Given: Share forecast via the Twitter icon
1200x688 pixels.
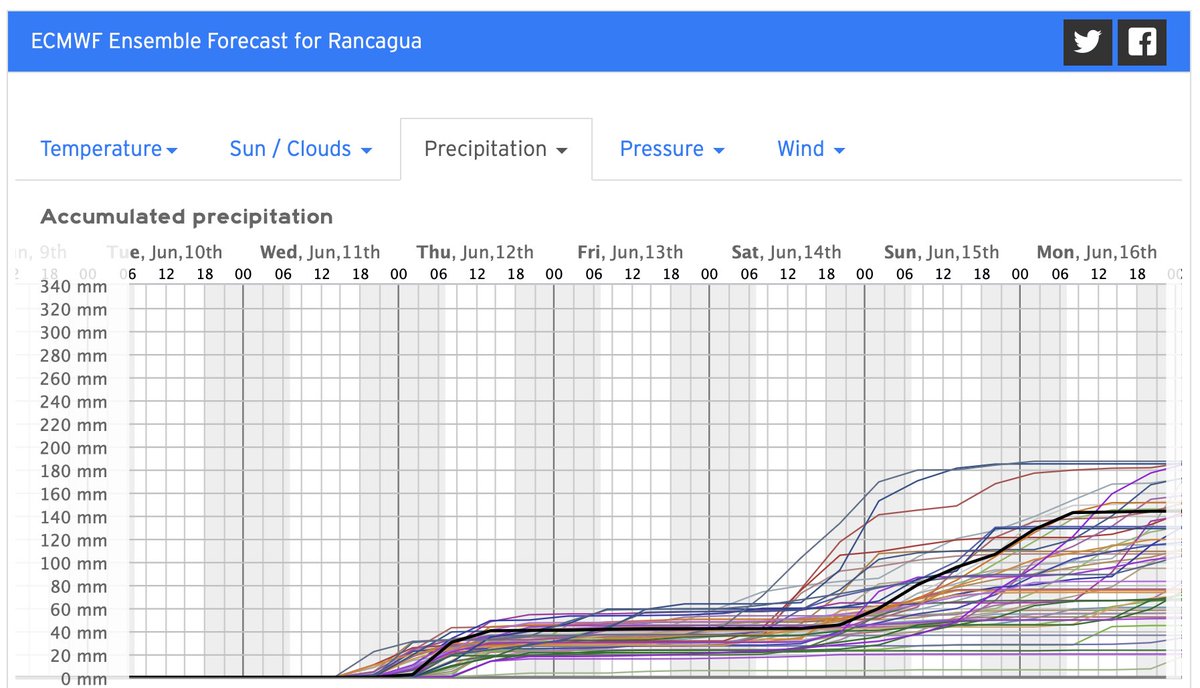Looking at the screenshot, I should click(x=1087, y=41).
